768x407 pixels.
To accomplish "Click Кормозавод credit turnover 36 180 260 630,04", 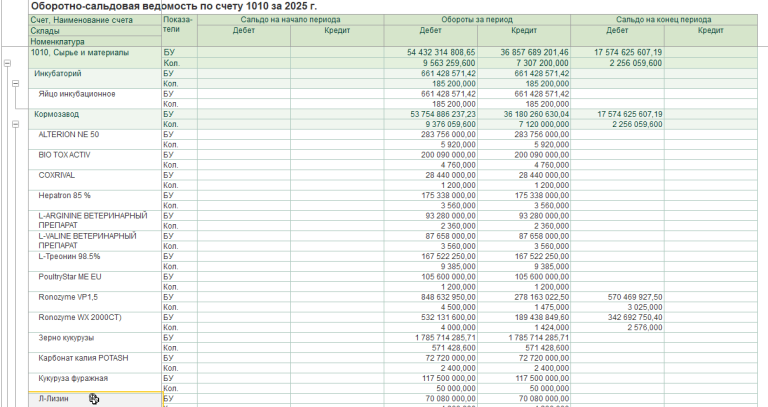I will pos(536,114).
